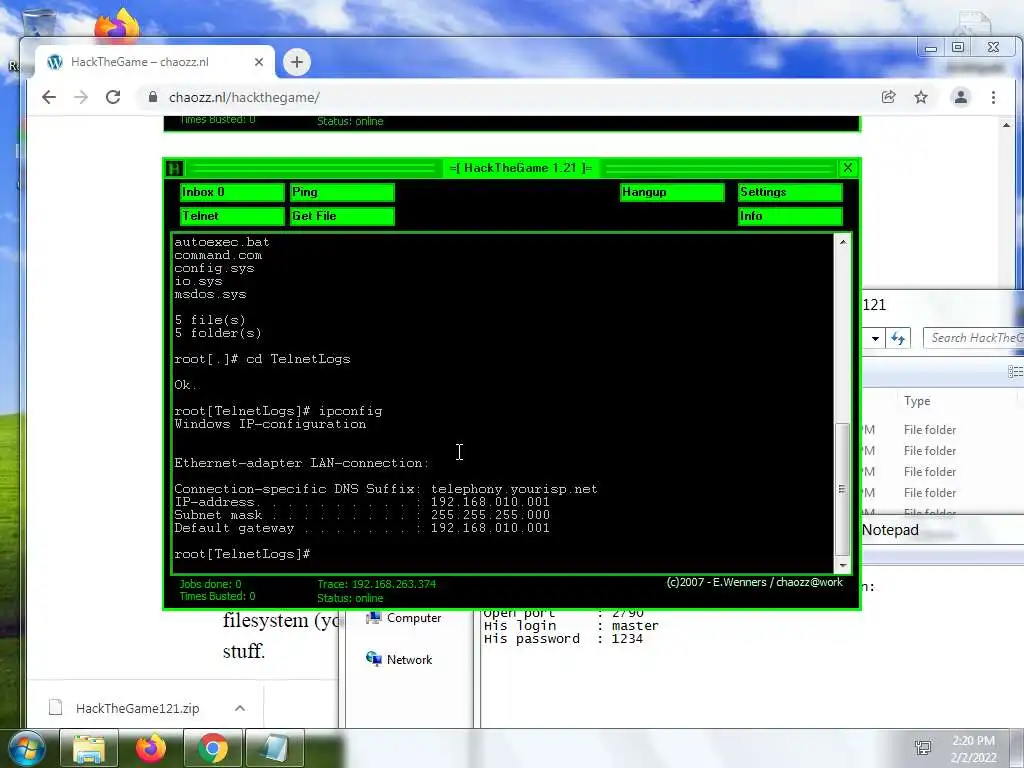Screen dimensions: 1024x768
Task: Click the HackTheGame H logo icon
Action: (x=174, y=168)
